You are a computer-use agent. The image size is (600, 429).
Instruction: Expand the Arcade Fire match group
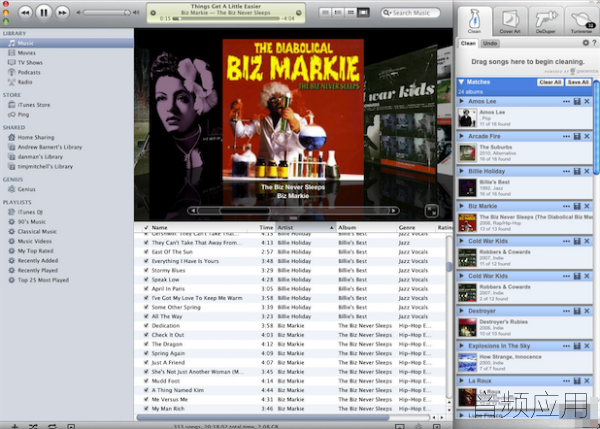(461, 136)
